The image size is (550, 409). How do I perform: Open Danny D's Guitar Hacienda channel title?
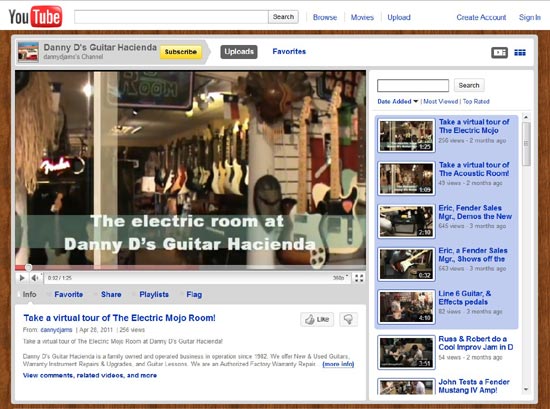pyautogui.click(x=100, y=47)
